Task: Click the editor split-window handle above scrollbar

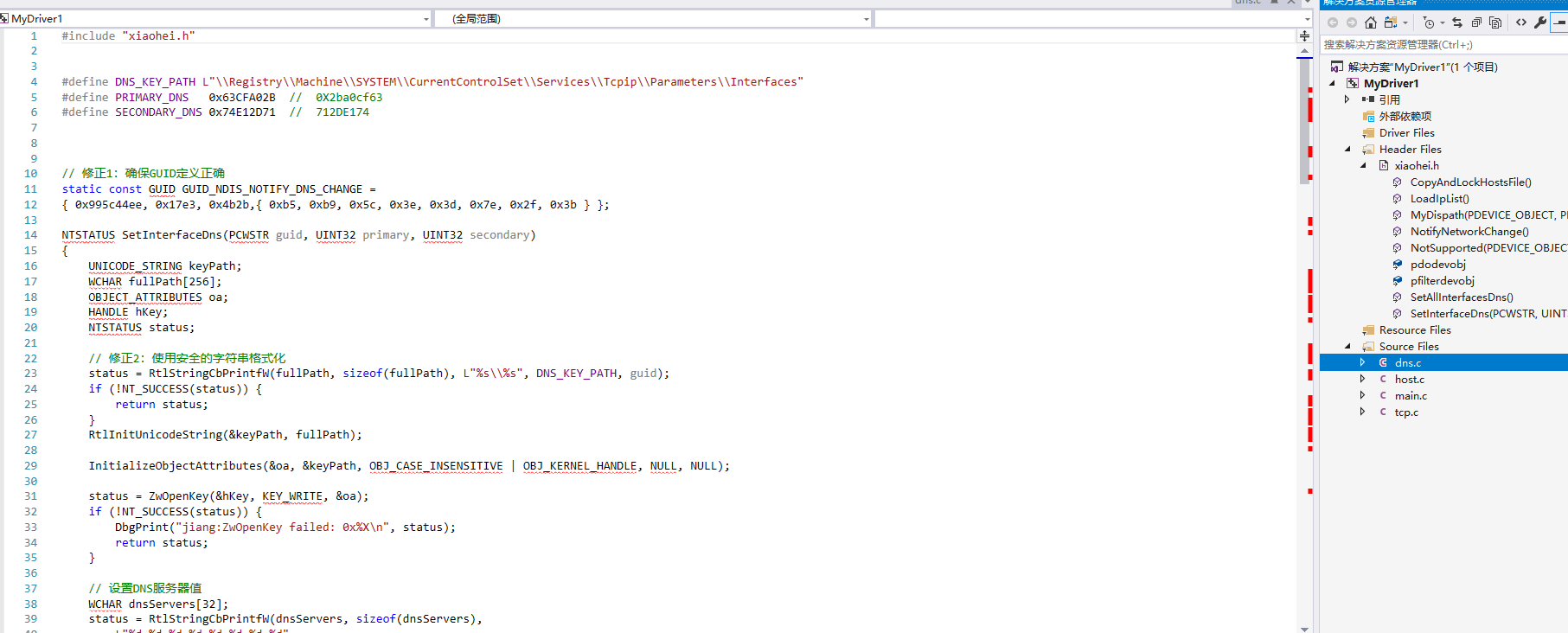Action: tap(1304, 35)
